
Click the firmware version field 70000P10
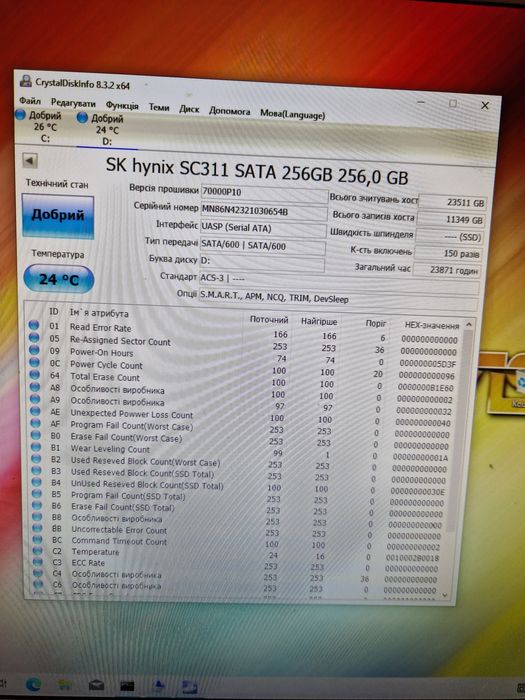264,194
